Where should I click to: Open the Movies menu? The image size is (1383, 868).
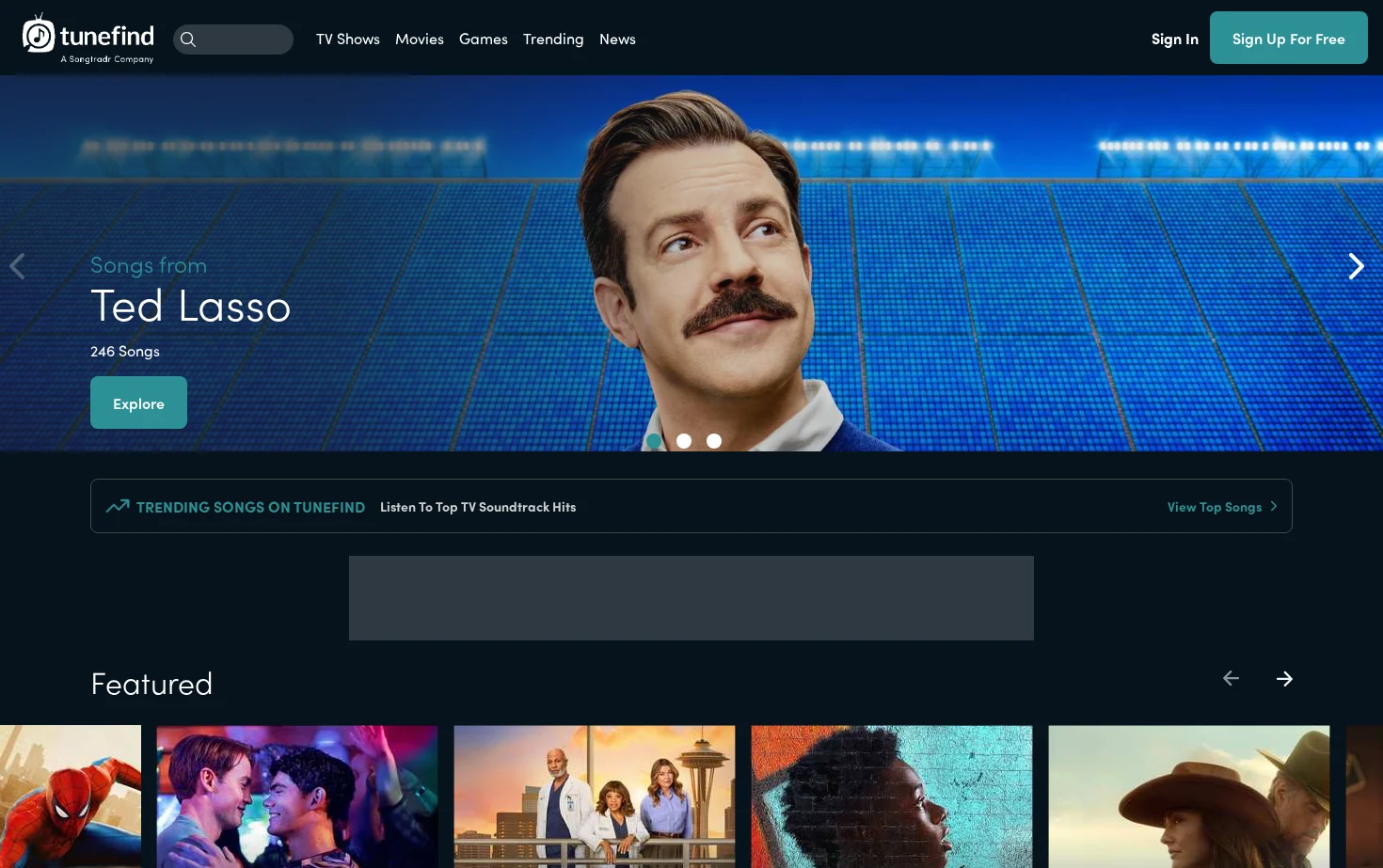[420, 39]
